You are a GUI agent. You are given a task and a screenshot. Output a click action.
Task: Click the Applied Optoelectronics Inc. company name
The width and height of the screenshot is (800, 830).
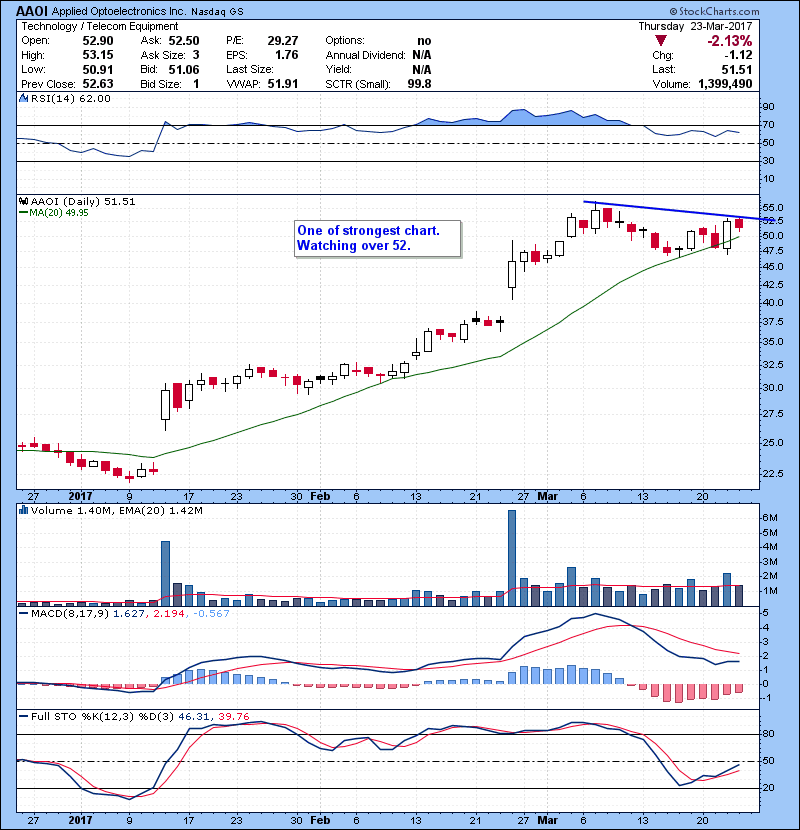119,12
